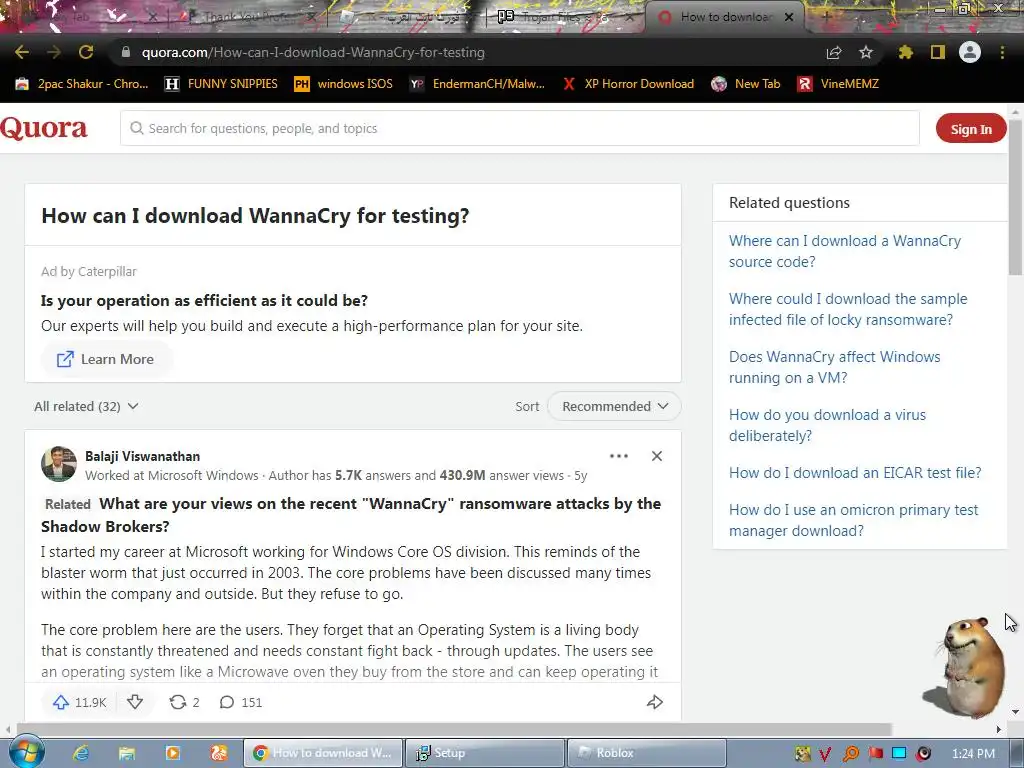This screenshot has width=1024, height=768.
Task: Open the New Tab bookmark
Action: point(746,84)
